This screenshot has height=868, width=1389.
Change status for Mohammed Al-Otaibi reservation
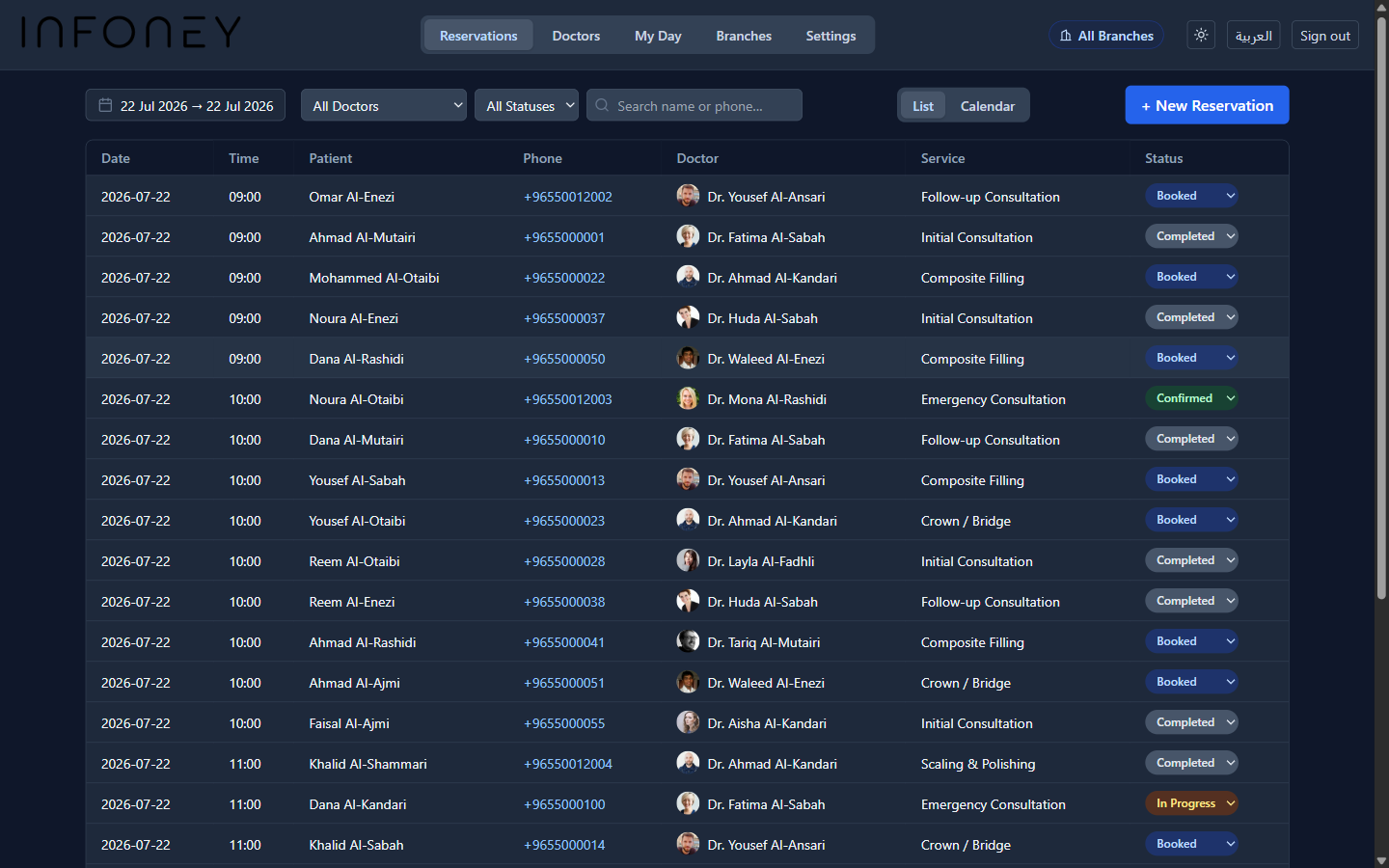coord(1191,277)
